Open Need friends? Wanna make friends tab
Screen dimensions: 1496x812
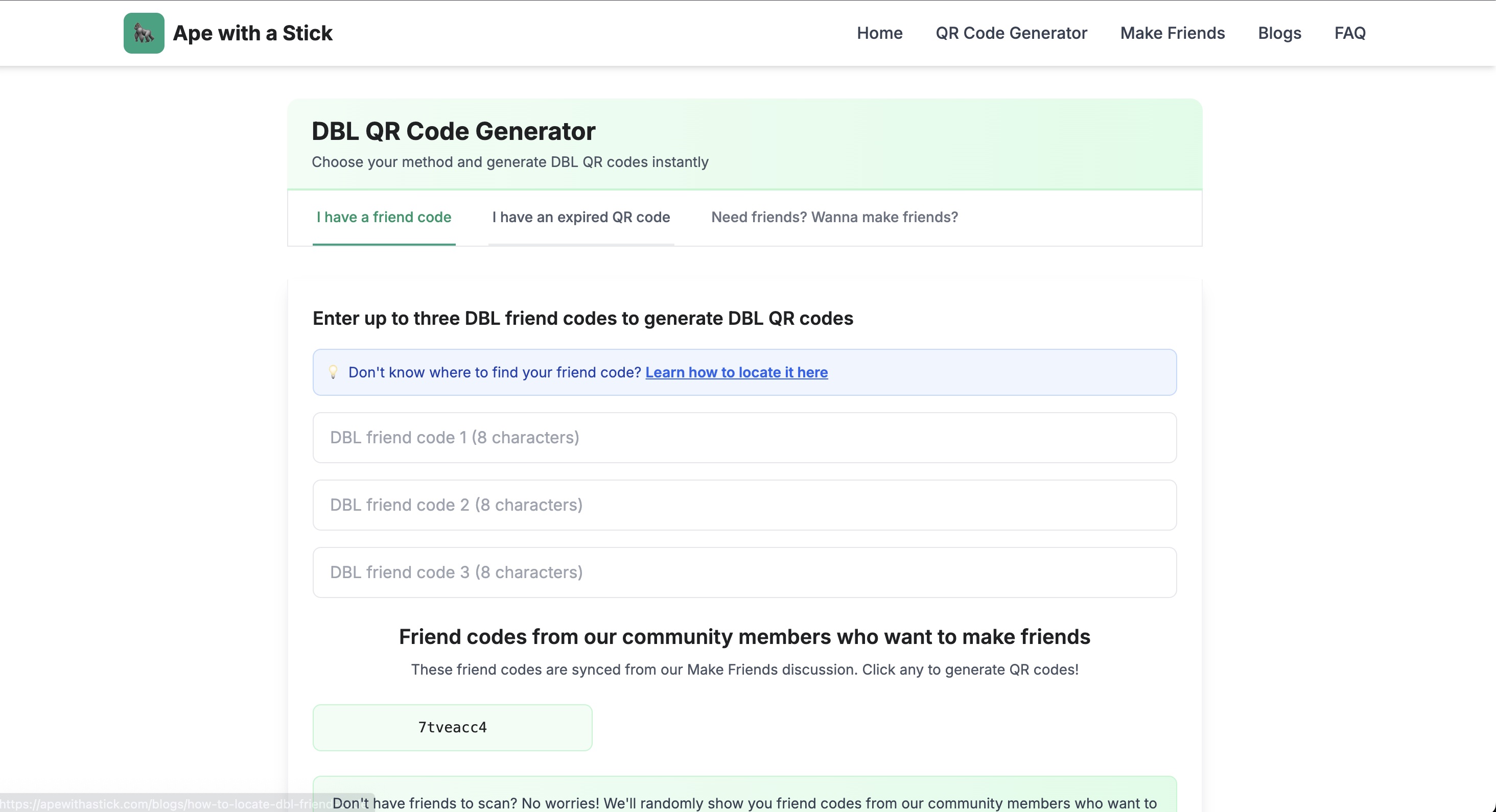834,217
